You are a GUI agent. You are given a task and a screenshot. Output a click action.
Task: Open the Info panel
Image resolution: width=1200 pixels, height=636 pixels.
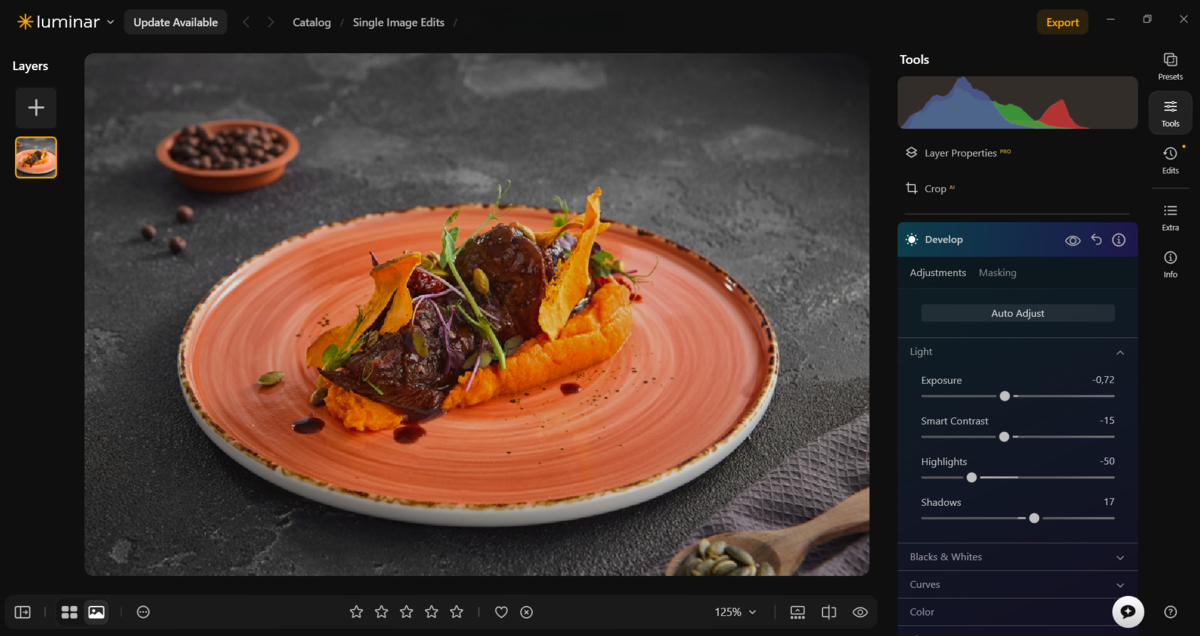pos(1170,264)
